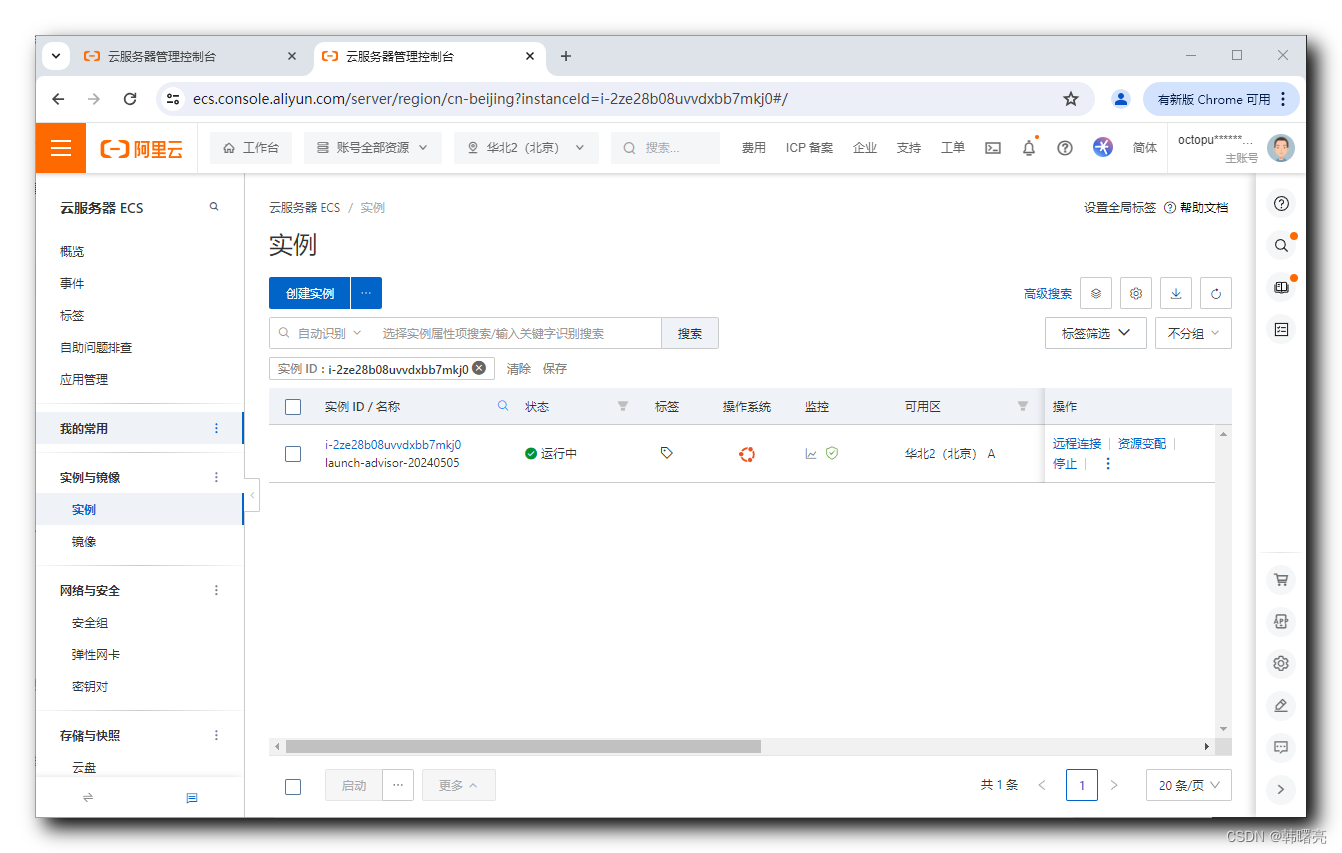Click the 远程连接 link
Screen dimensions: 1342x853
point(1076,443)
